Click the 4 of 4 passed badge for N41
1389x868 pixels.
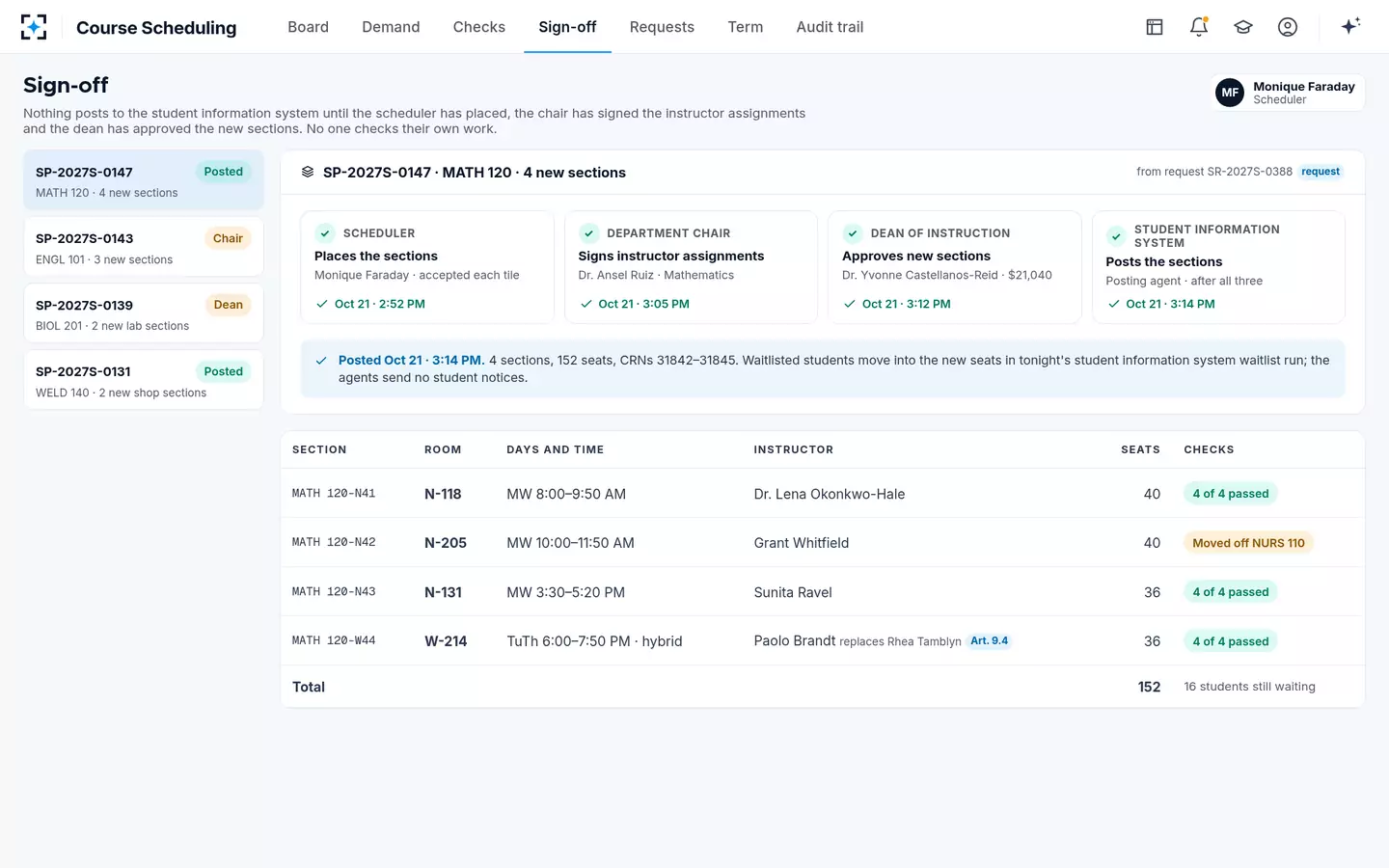pyautogui.click(x=1231, y=494)
